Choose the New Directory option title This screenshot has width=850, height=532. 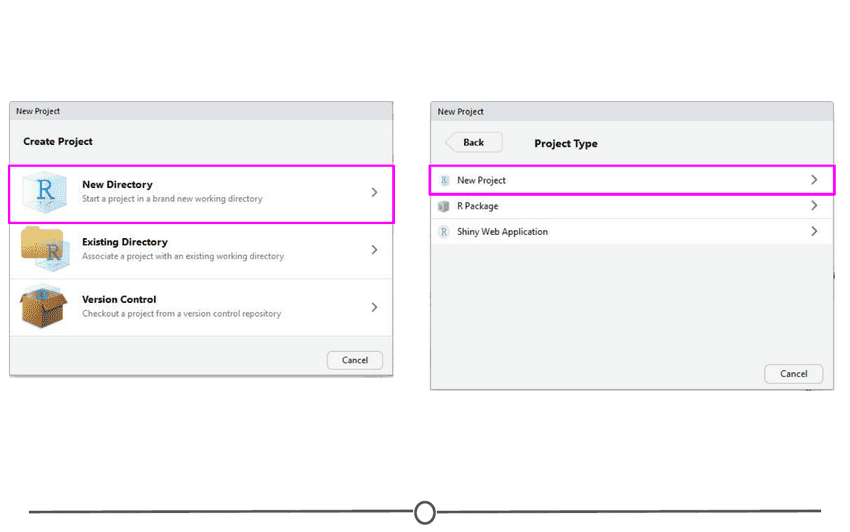117,184
